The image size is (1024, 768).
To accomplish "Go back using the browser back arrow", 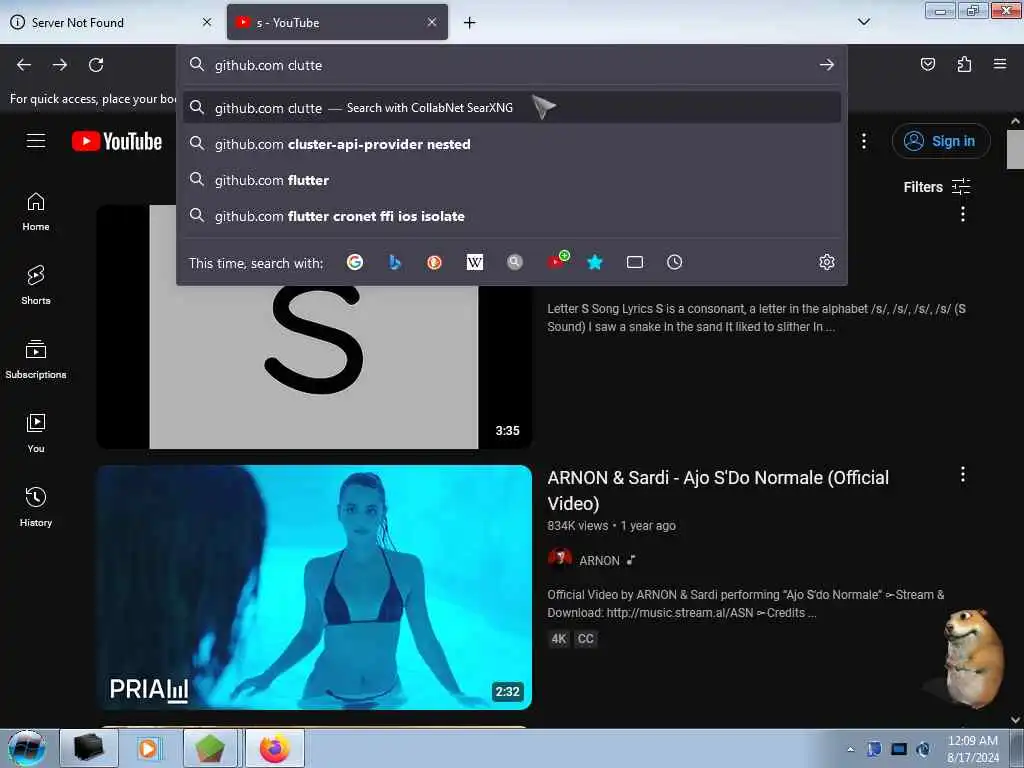I will [24, 65].
